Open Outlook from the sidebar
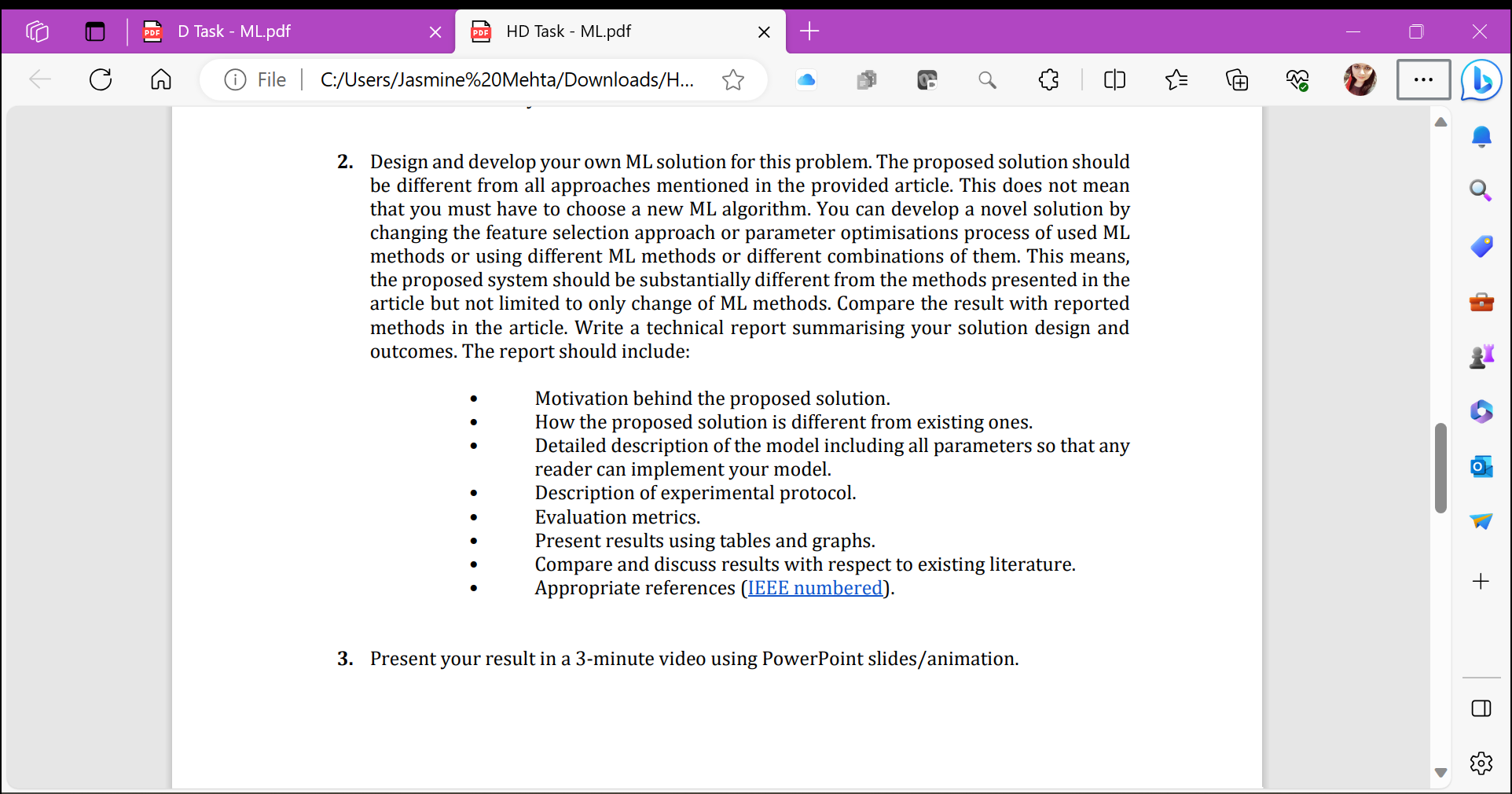Image resolution: width=1512 pixels, height=794 pixels. [x=1481, y=467]
